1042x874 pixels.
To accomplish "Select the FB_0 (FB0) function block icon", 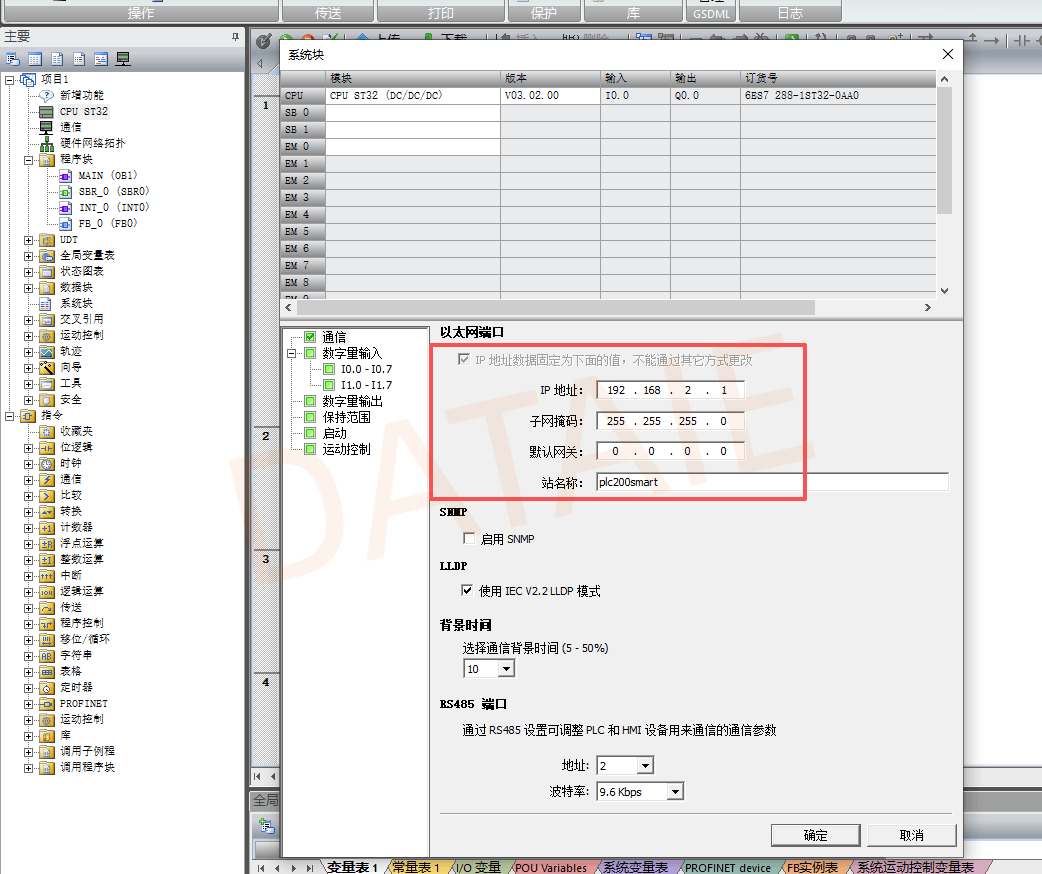I will coord(65,223).
